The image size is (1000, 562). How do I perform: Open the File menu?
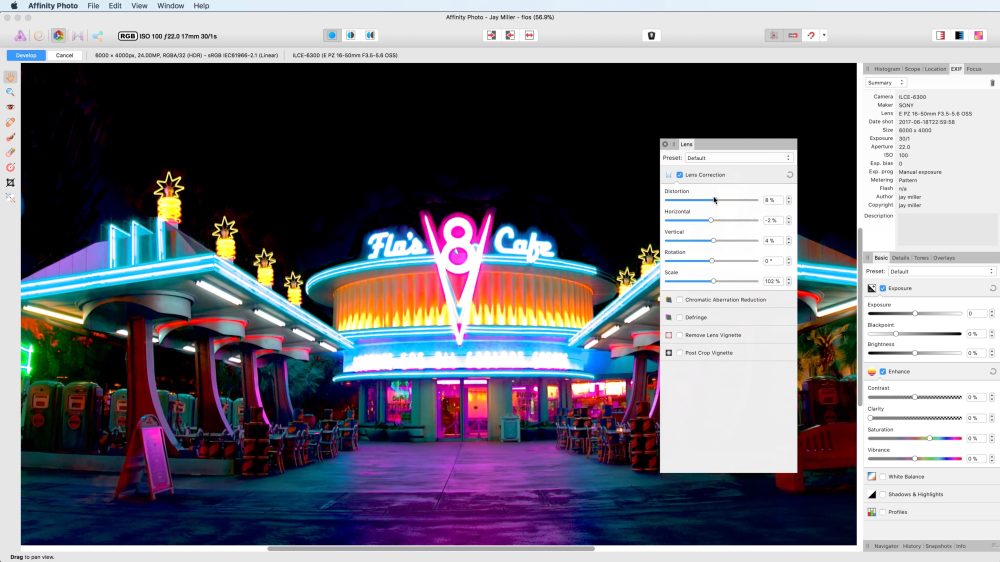pos(93,6)
